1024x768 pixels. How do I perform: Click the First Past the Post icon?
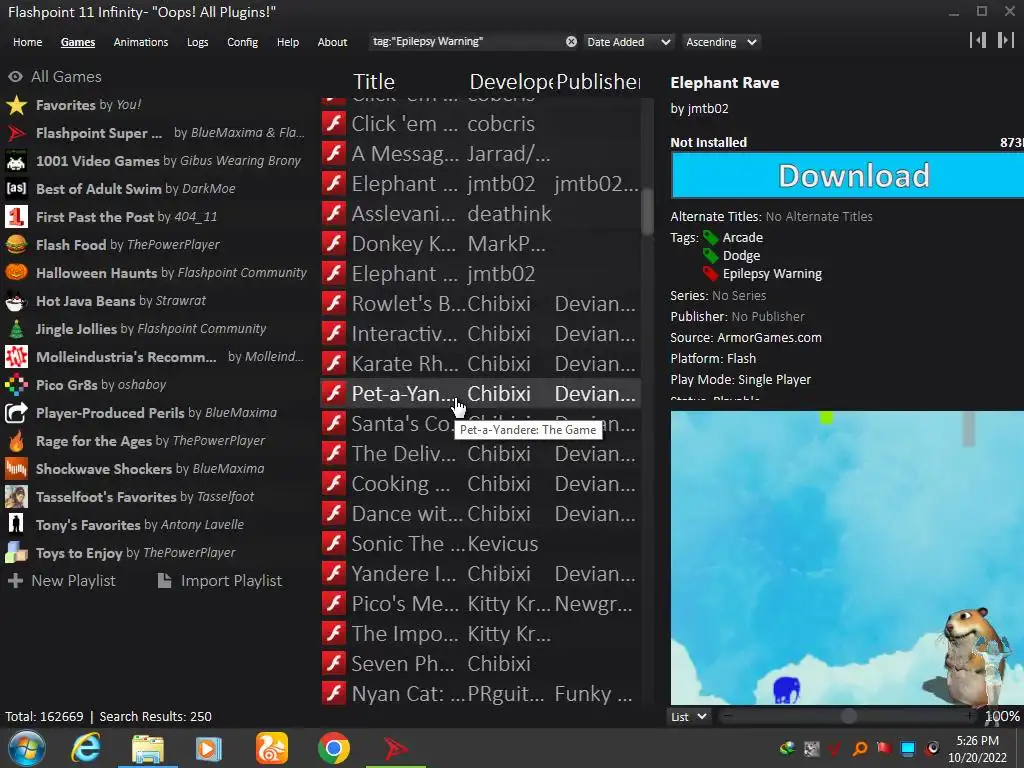click(x=16, y=217)
